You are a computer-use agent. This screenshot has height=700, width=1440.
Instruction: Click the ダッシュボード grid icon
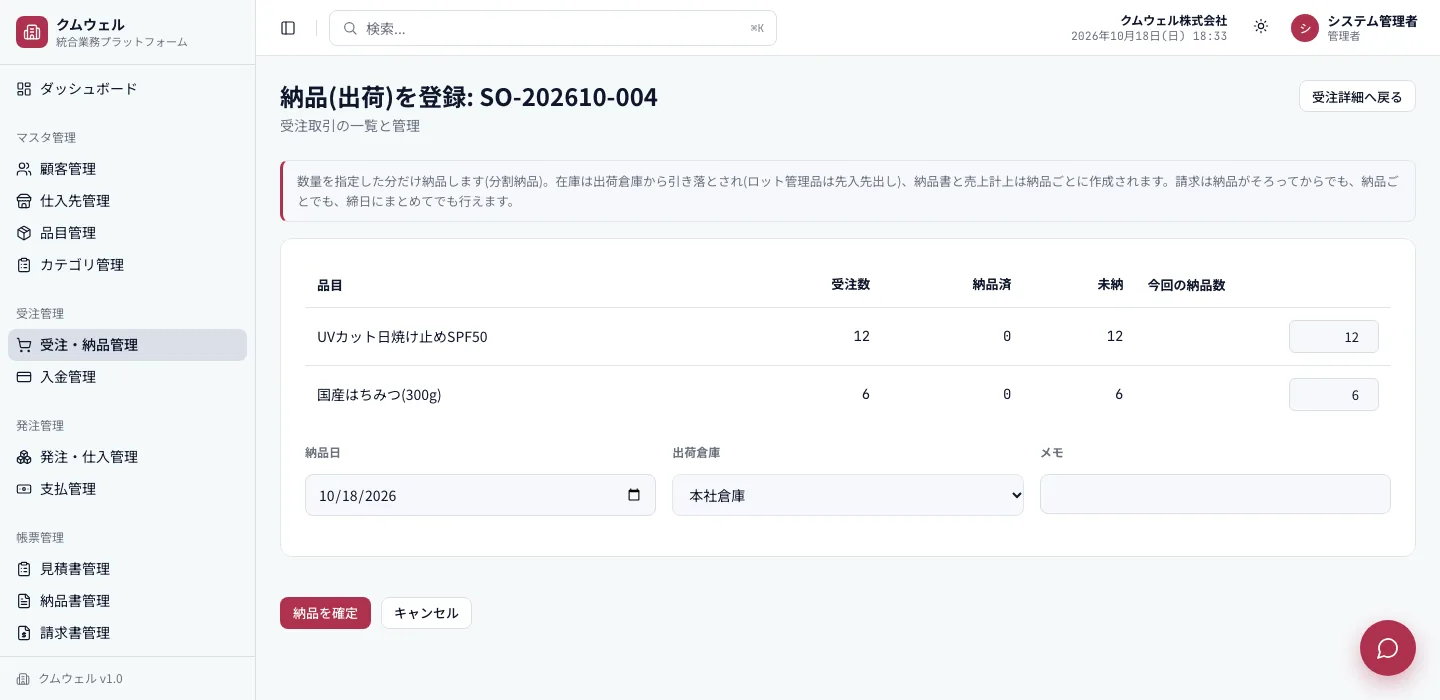[24, 89]
